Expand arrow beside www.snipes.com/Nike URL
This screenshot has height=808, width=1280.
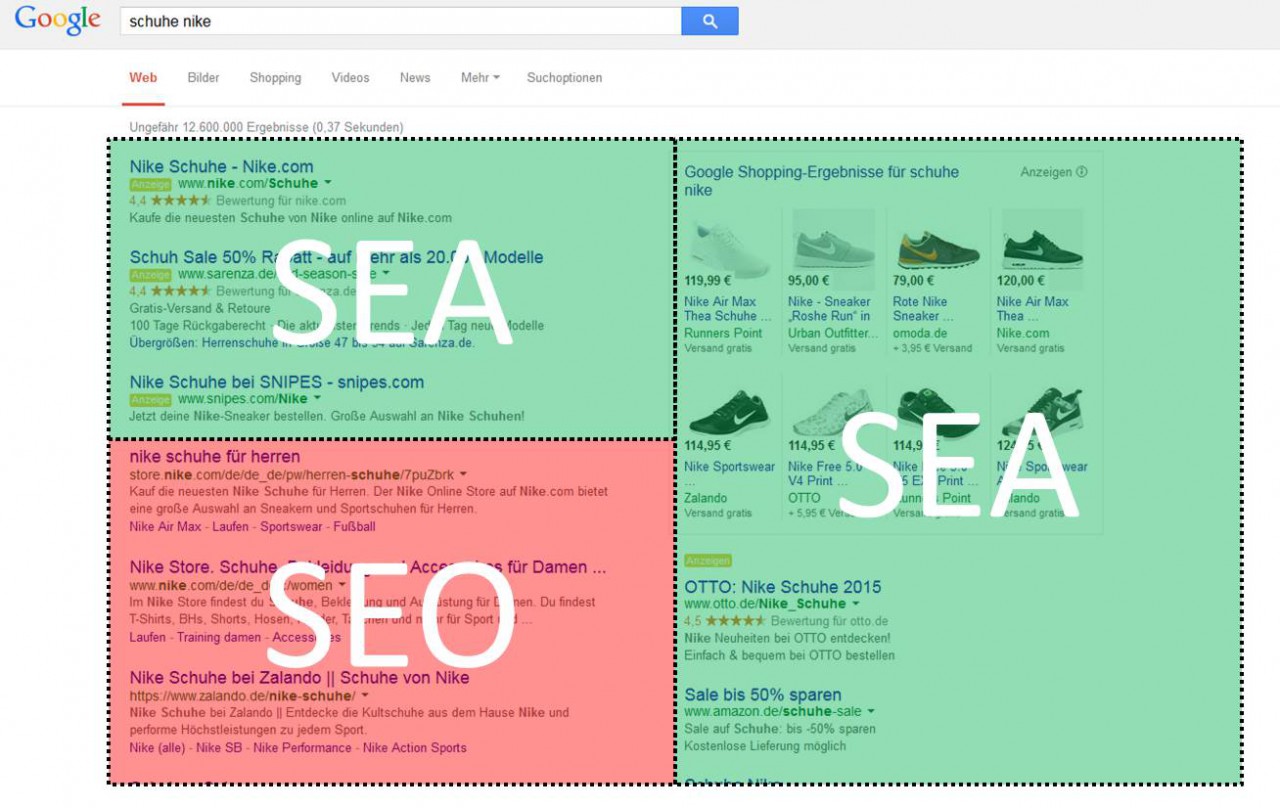[x=317, y=398]
